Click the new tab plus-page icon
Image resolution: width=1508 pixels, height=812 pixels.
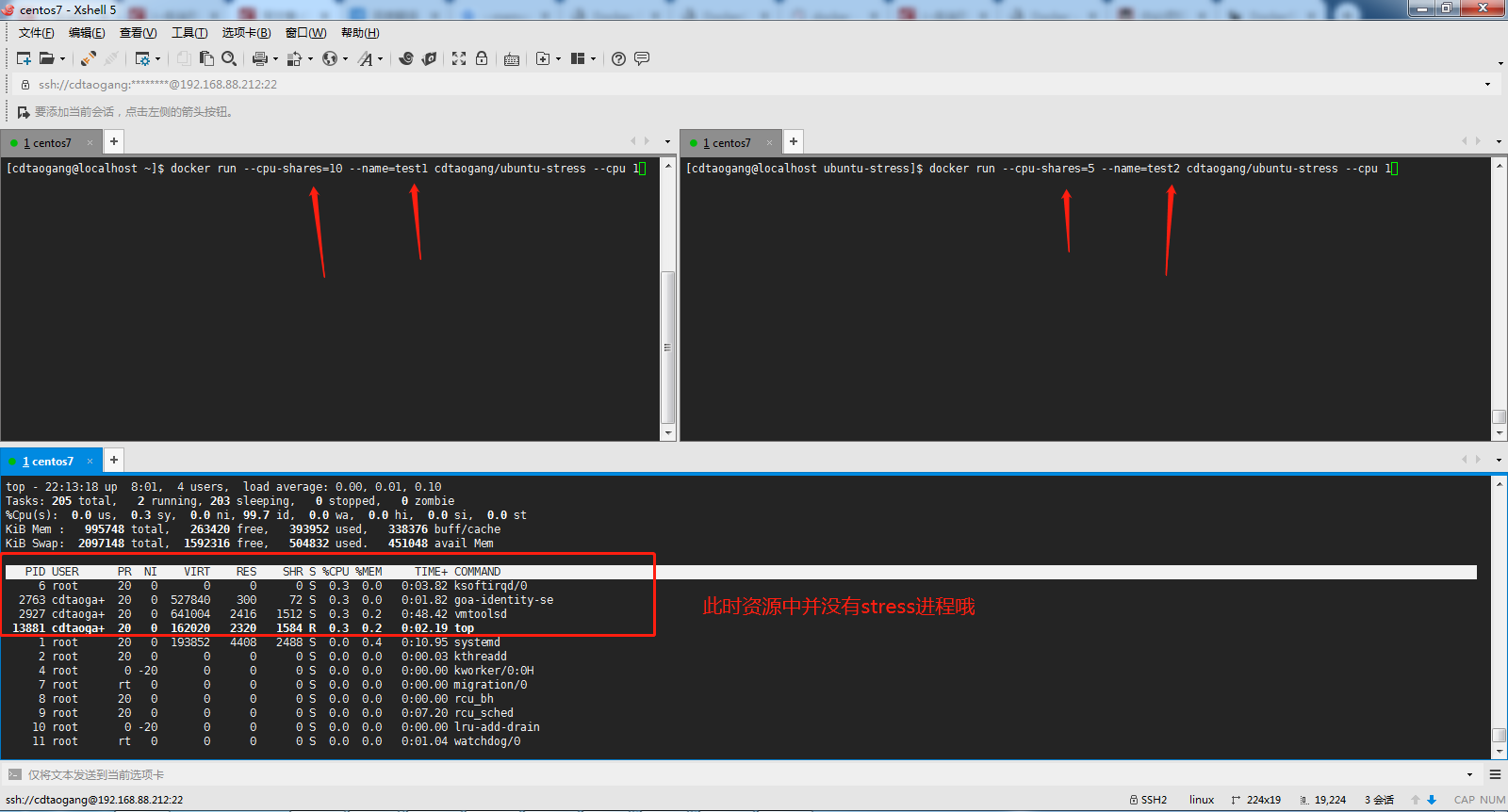click(543, 58)
